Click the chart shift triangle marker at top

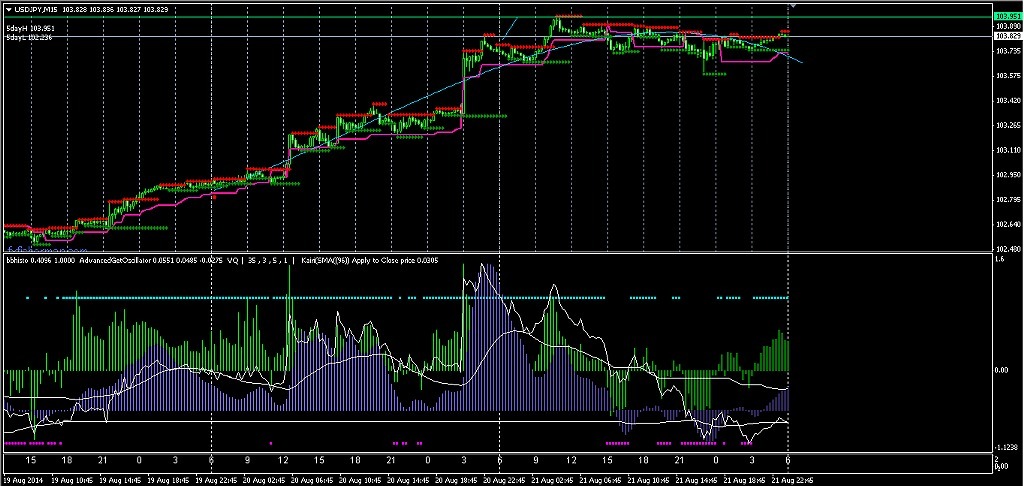[793, 6]
